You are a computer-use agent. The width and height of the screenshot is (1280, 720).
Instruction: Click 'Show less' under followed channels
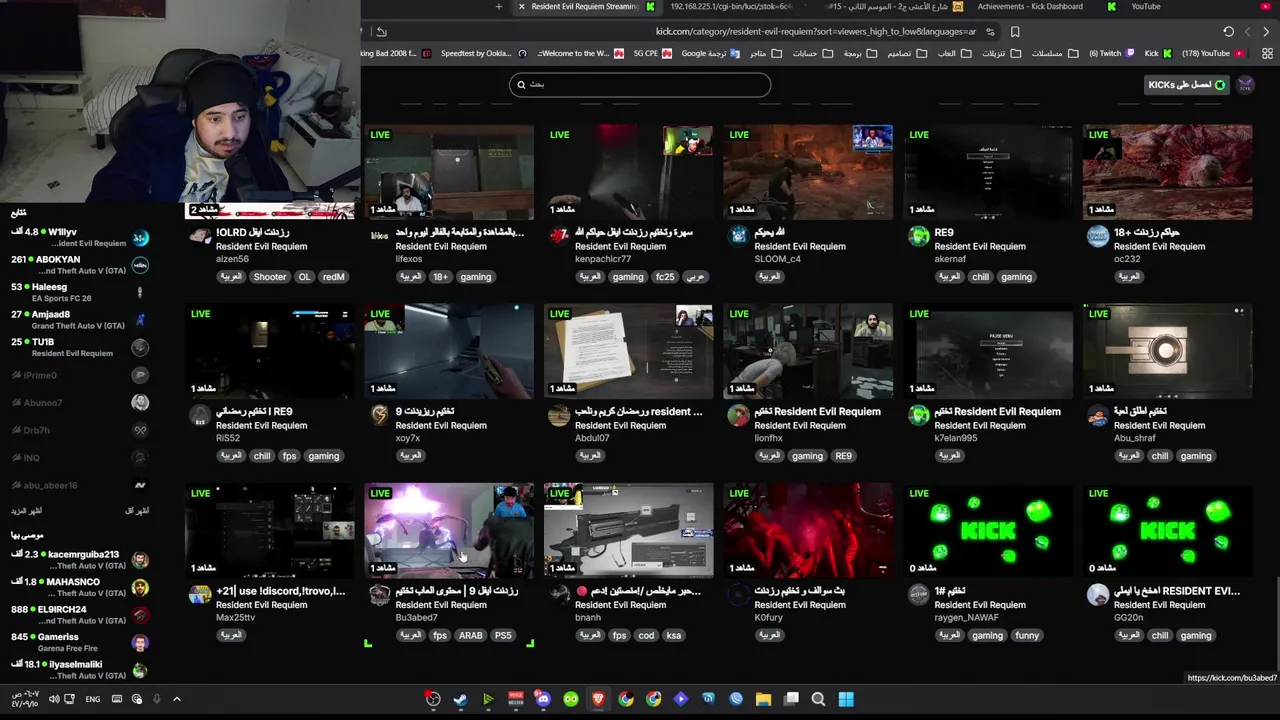[x=137, y=510]
